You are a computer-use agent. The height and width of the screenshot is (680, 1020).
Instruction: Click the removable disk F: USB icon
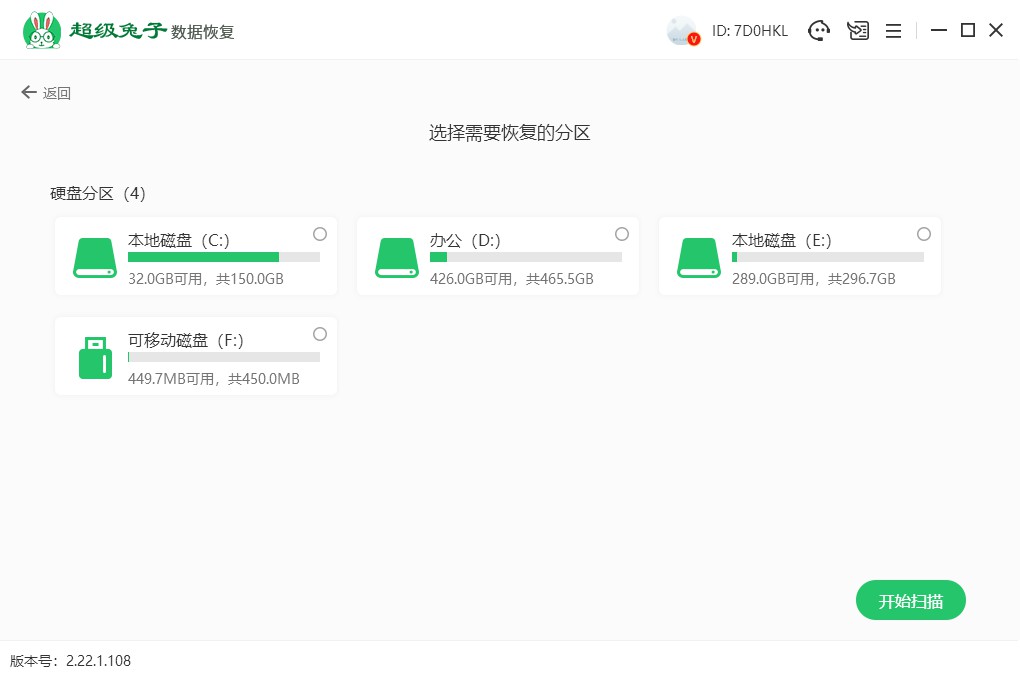95,358
